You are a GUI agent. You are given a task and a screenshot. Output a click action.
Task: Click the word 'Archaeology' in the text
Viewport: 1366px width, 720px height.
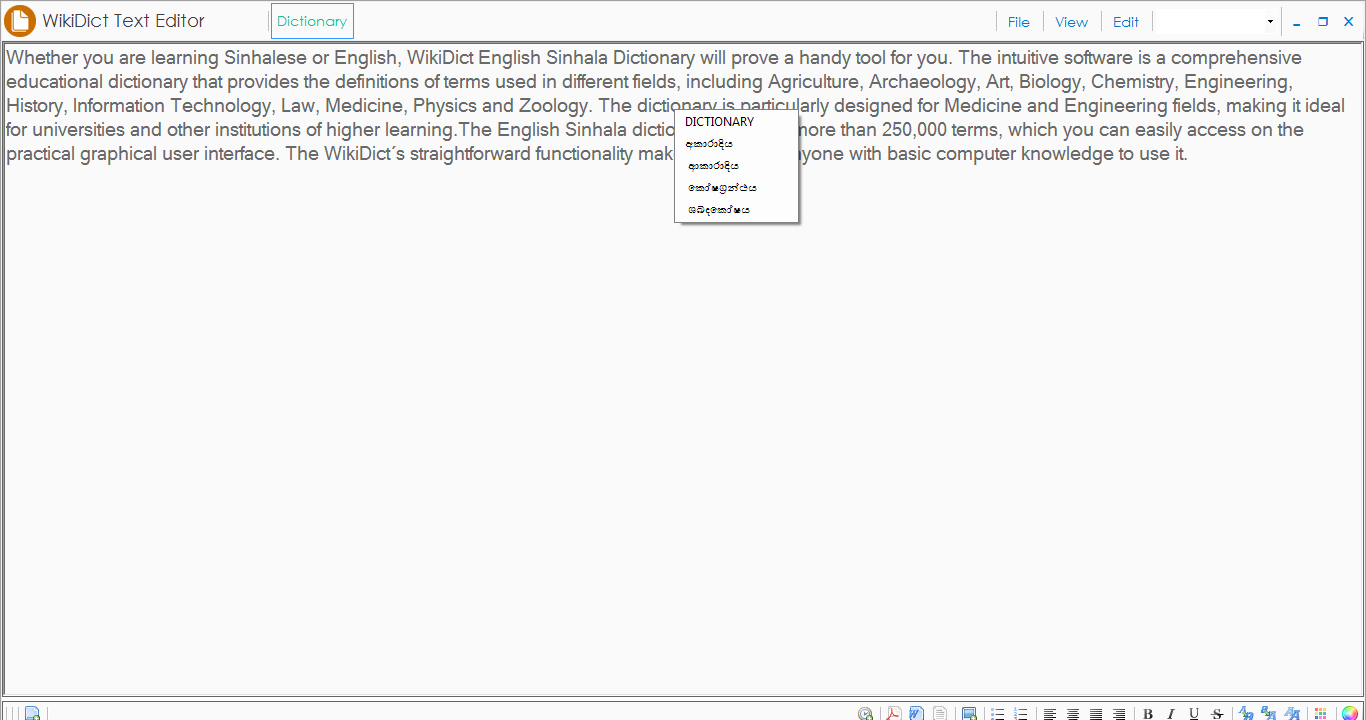920,82
